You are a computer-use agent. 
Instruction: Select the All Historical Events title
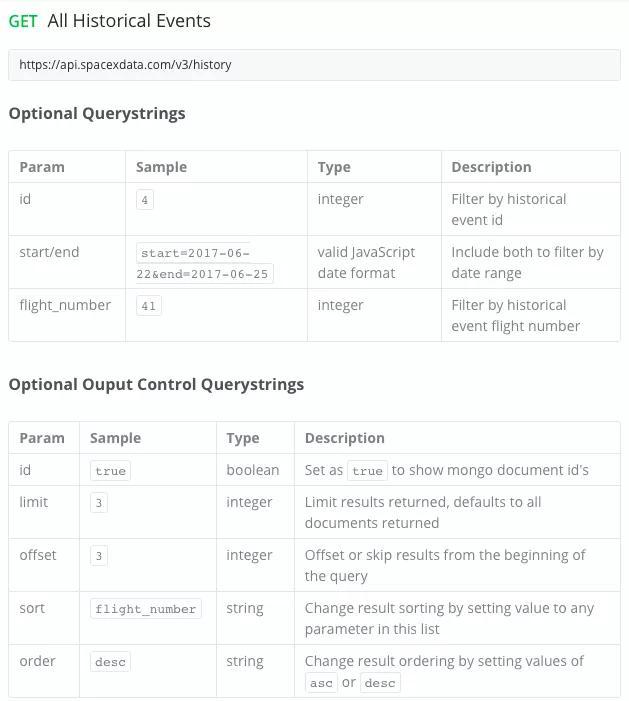coord(129,21)
